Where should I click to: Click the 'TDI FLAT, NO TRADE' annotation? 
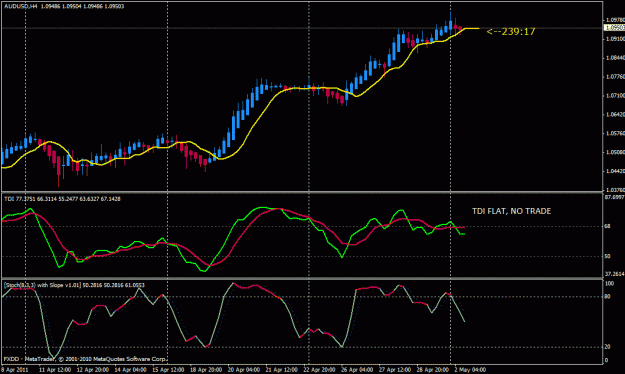[x=511, y=211]
